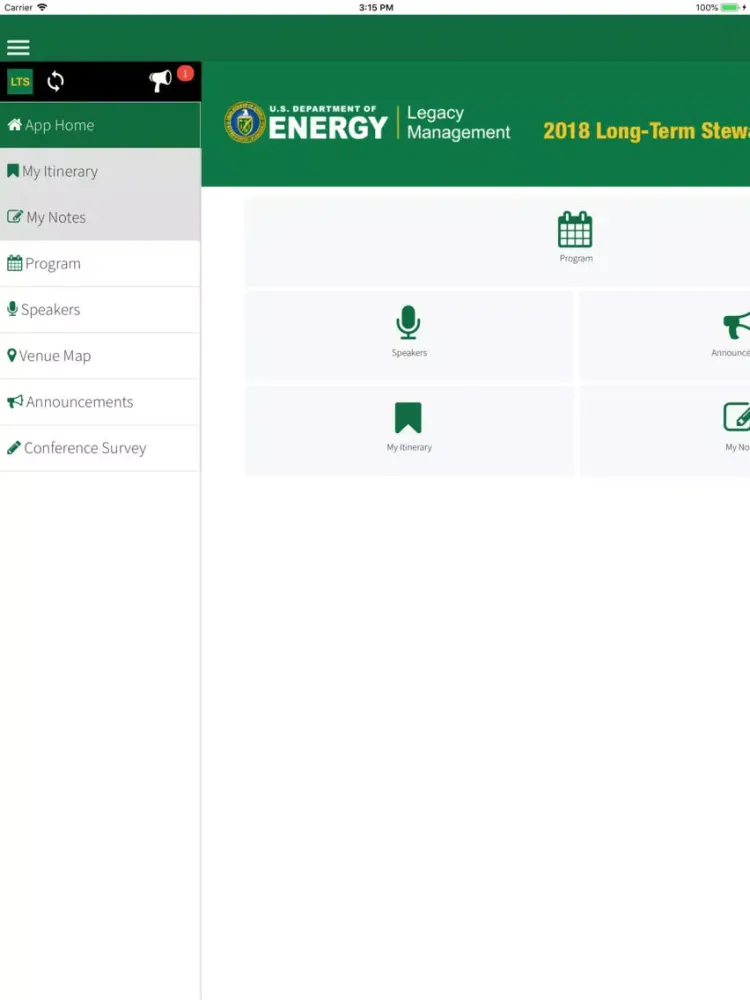750x1000 pixels.
Task: Click the green LTS app logo
Action: point(20,82)
